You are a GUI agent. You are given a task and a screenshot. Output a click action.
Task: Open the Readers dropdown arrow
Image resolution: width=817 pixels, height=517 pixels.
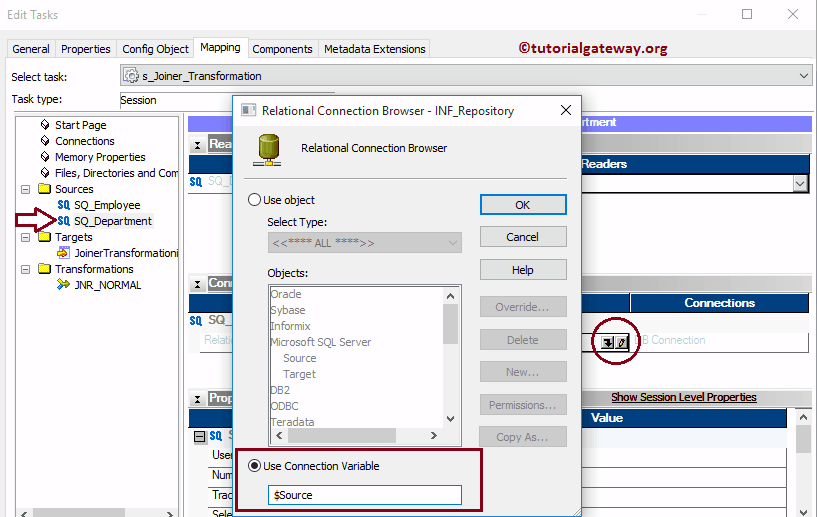point(800,183)
